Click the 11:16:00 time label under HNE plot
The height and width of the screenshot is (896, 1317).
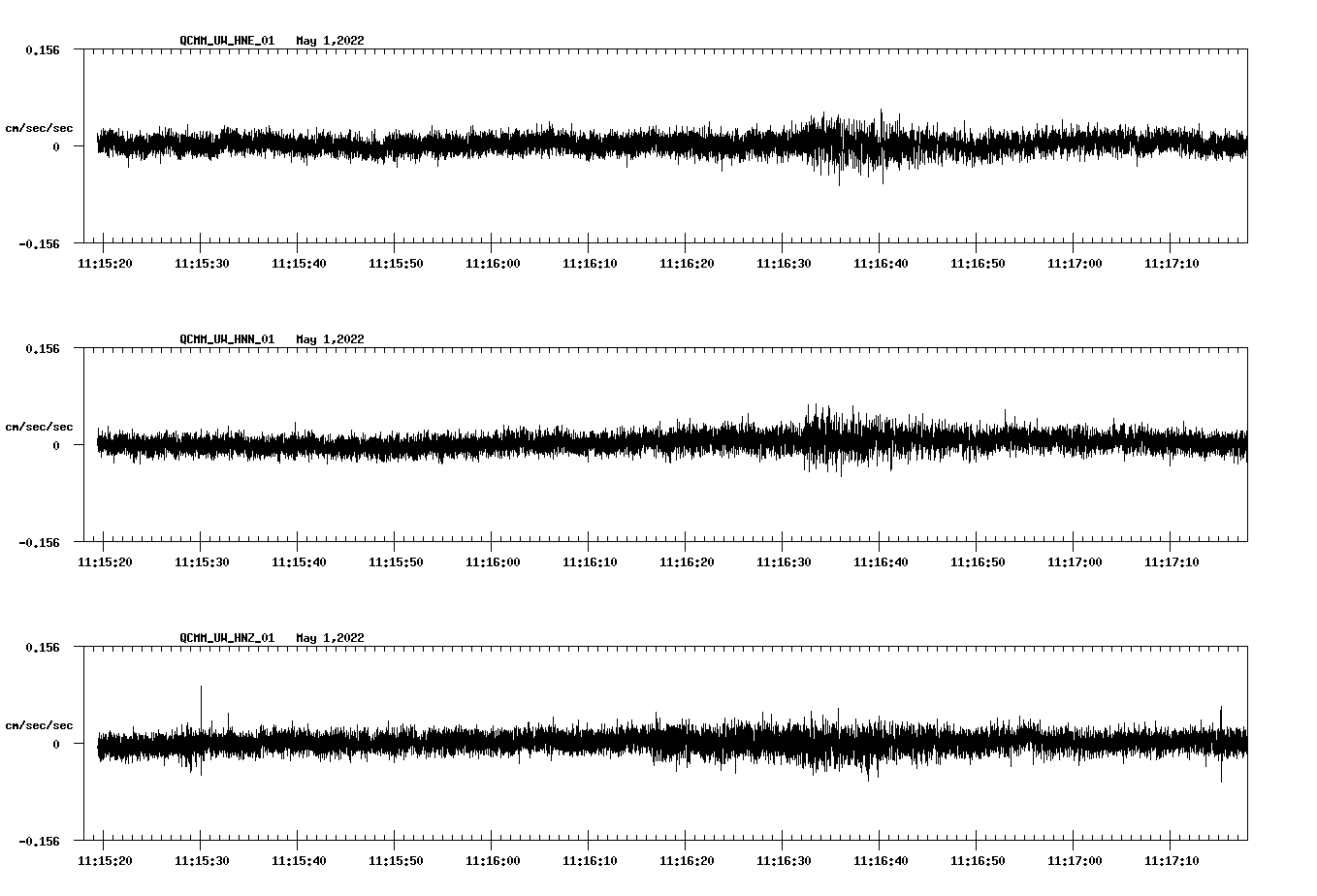(493, 264)
